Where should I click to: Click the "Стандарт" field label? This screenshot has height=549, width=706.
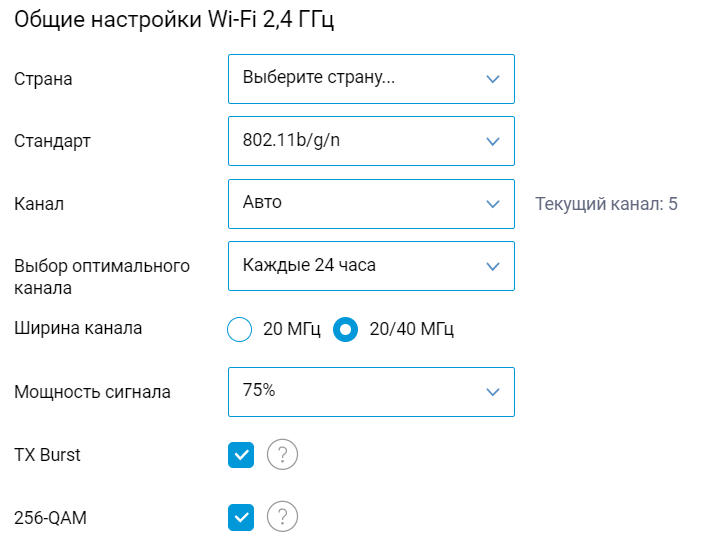coord(52,141)
